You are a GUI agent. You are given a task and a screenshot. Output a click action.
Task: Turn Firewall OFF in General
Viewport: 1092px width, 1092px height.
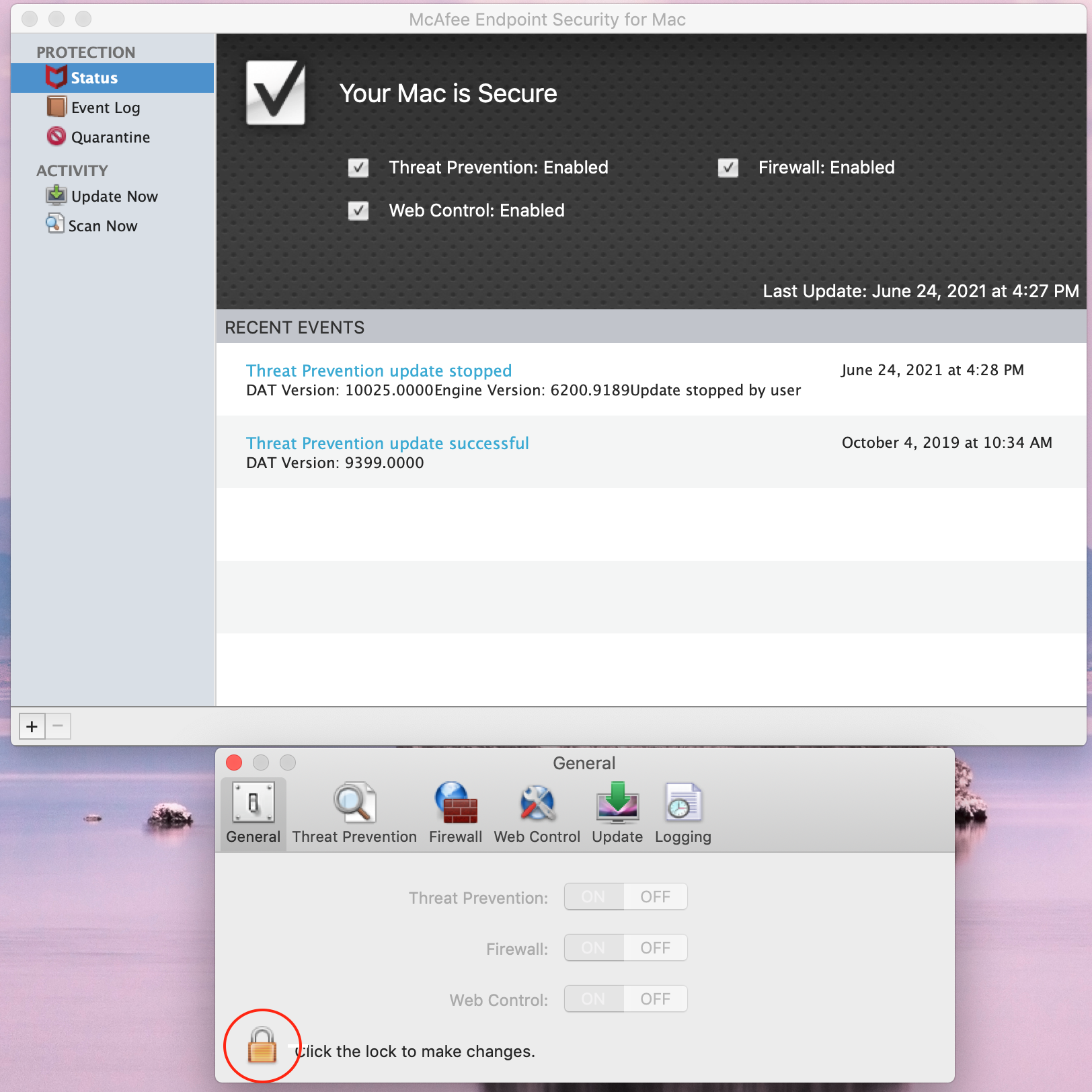[656, 947]
